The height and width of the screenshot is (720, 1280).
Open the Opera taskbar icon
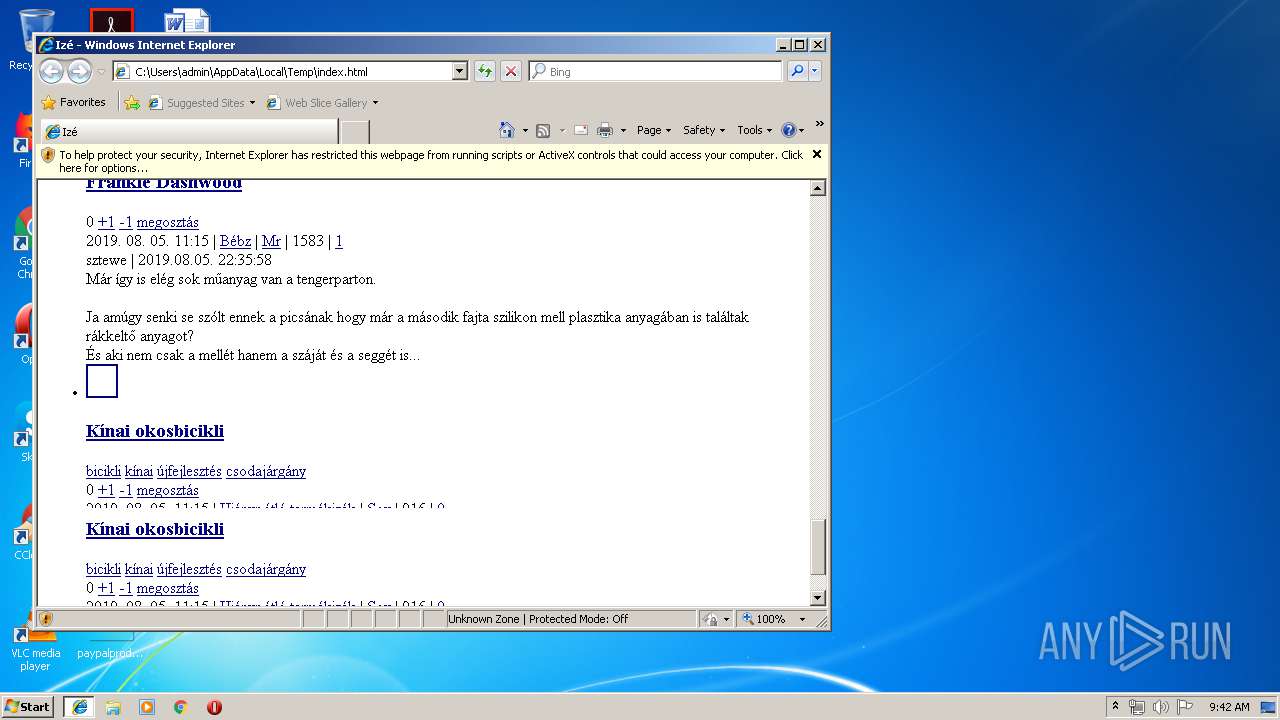tap(214, 707)
